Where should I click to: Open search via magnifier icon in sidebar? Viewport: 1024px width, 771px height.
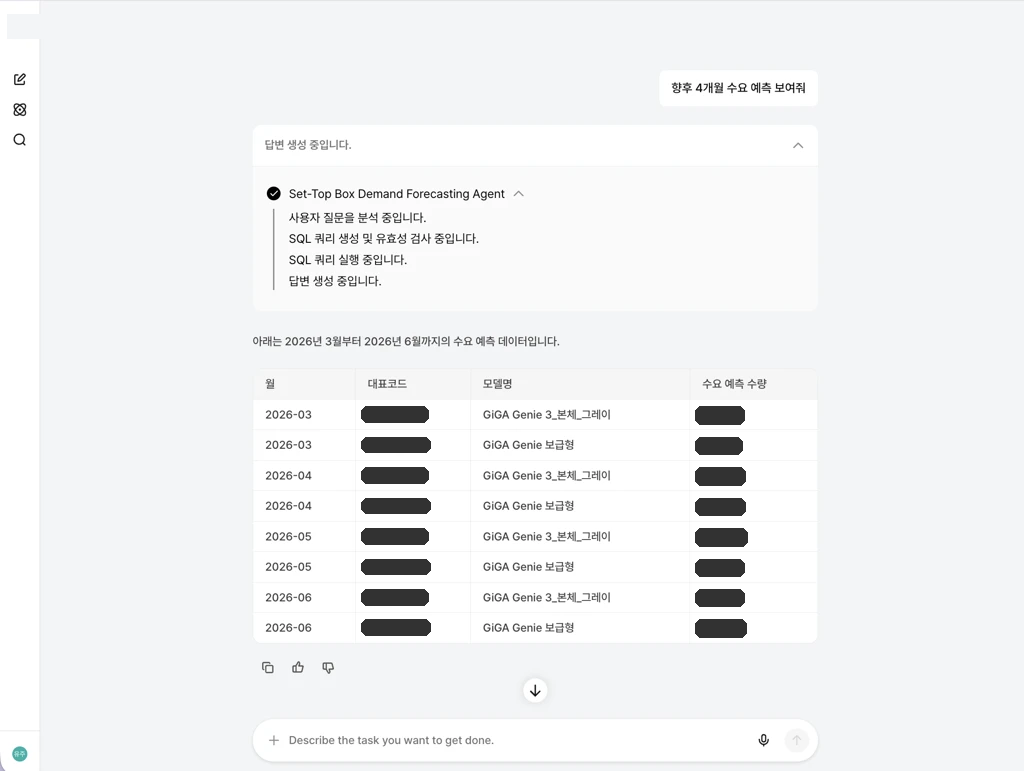(x=20, y=140)
